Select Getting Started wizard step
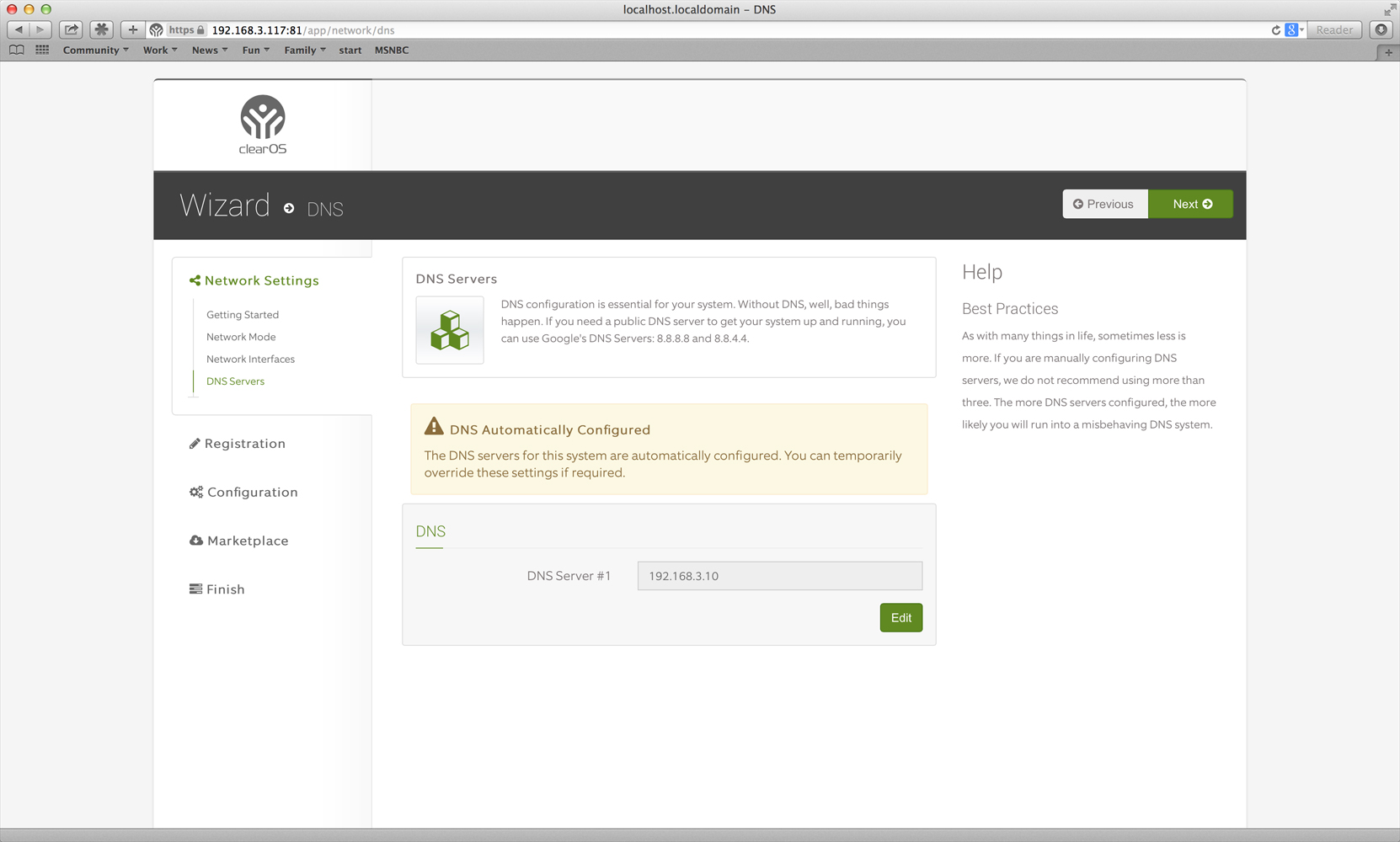The height and width of the screenshot is (842, 1400). pyautogui.click(x=243, y=315)
